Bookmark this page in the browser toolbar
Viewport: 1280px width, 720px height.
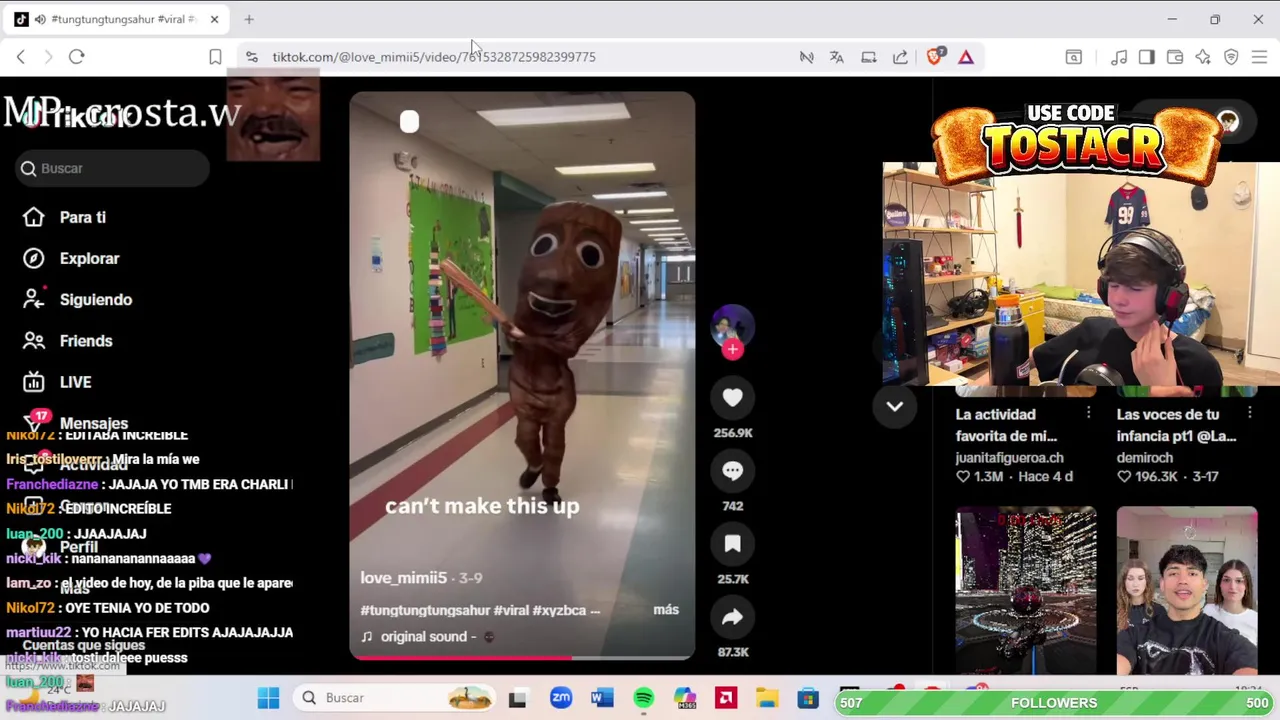tap(215, 57)
